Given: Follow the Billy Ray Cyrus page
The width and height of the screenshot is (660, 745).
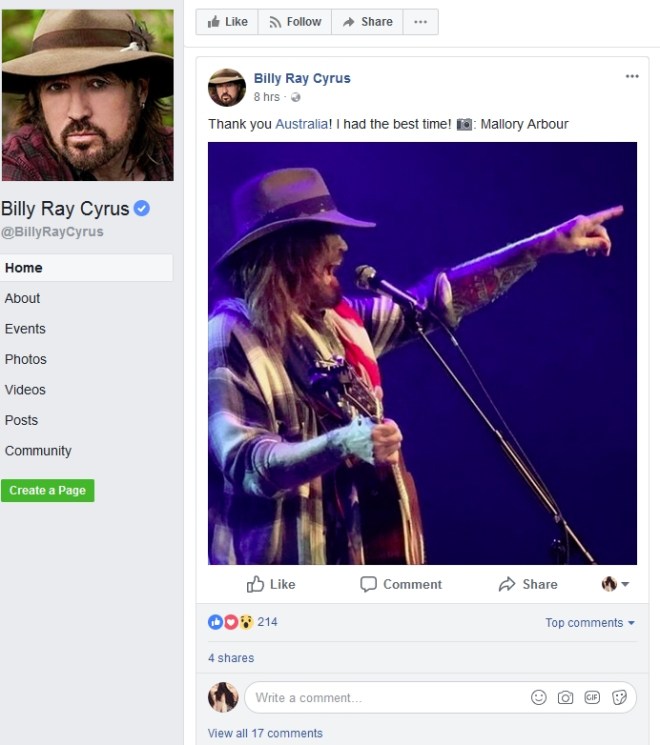Looking at the screenshot, I should pos(295,22).
